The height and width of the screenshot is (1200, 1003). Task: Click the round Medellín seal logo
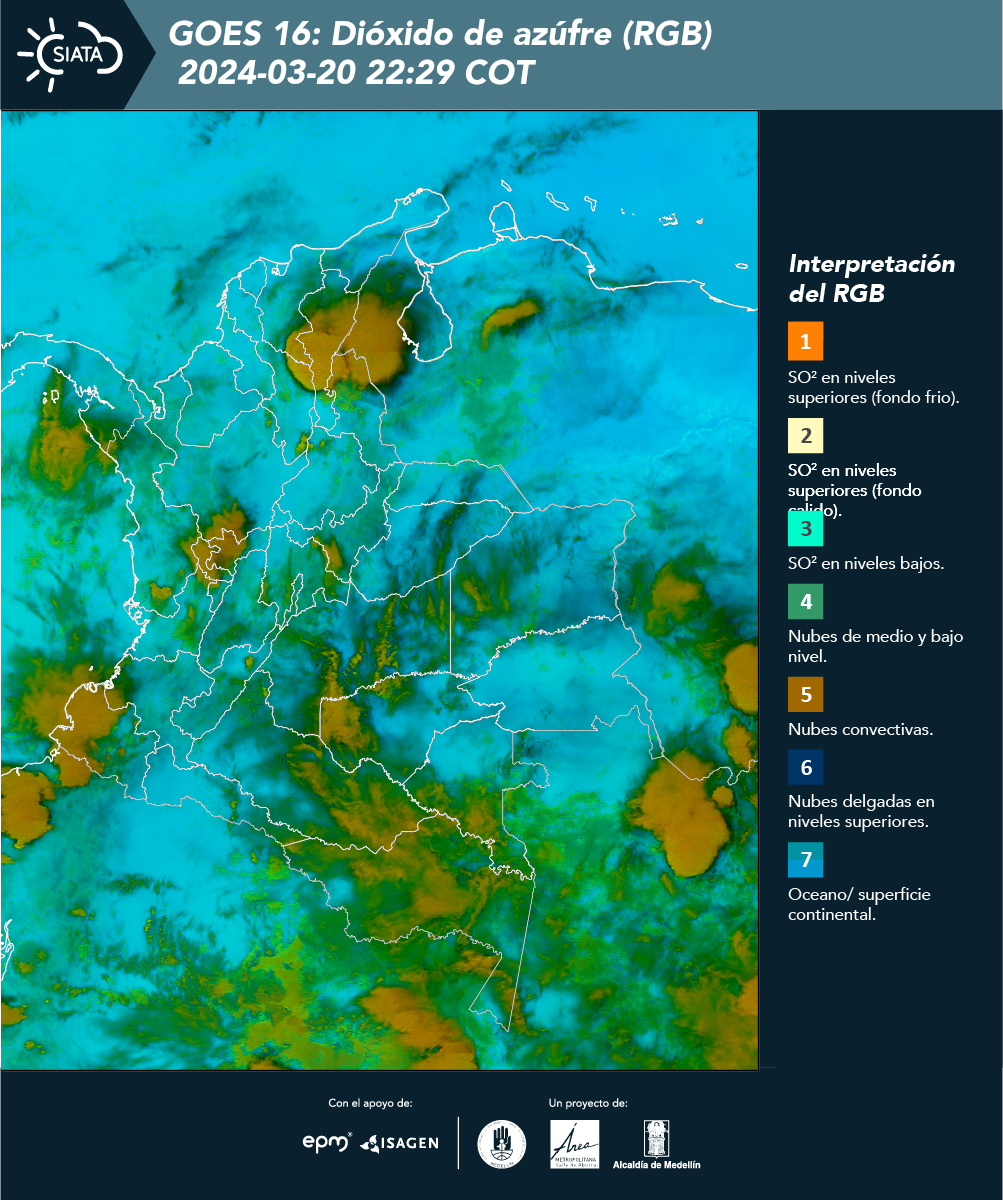click(502, 1144)
